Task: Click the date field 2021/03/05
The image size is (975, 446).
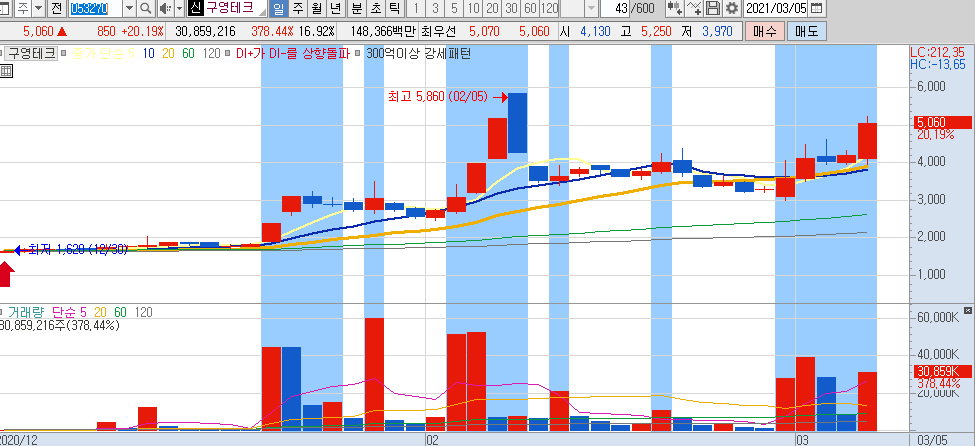Action: tap(776, 9)
